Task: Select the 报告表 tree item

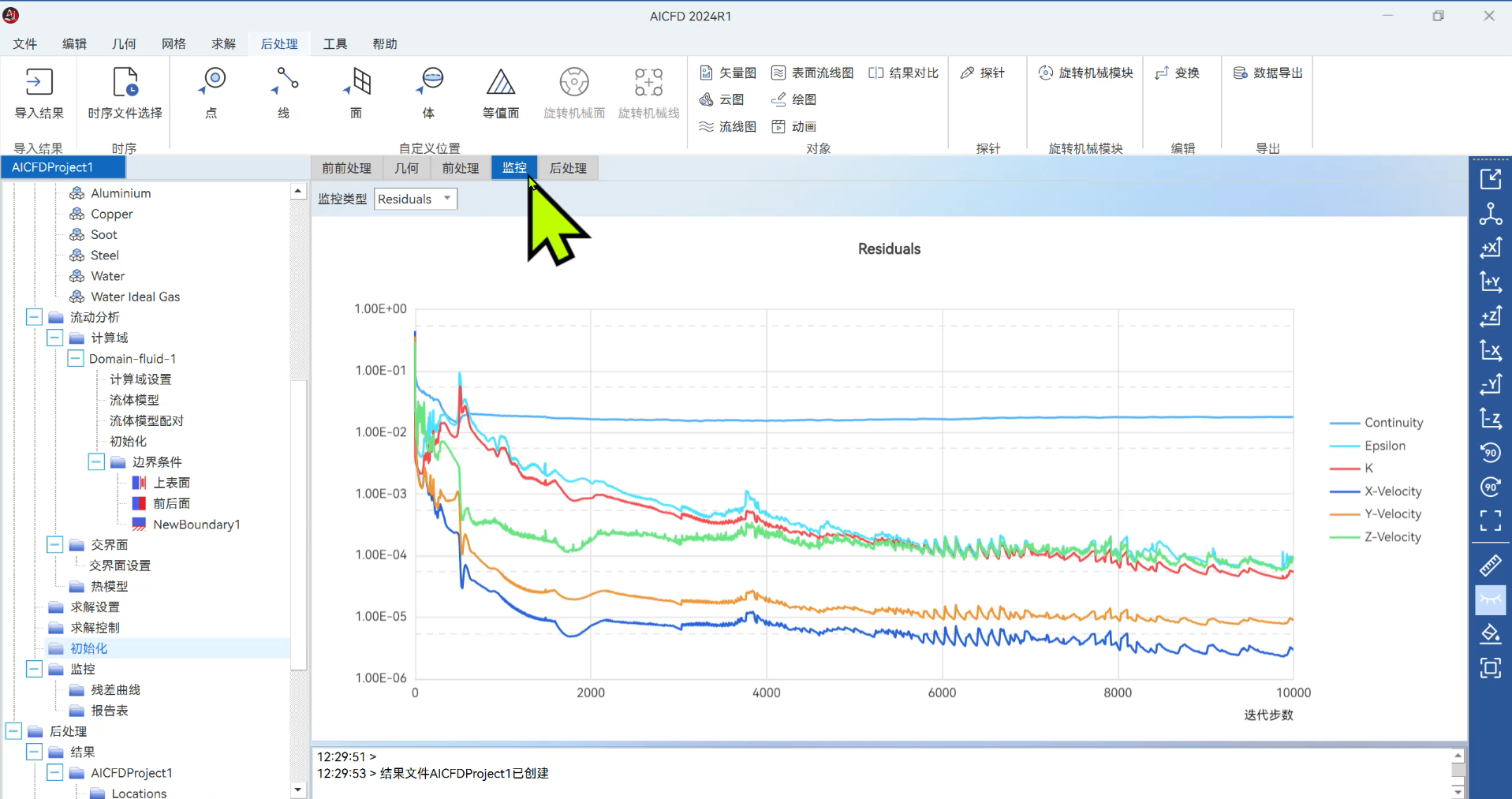Action: pos(109,710)
